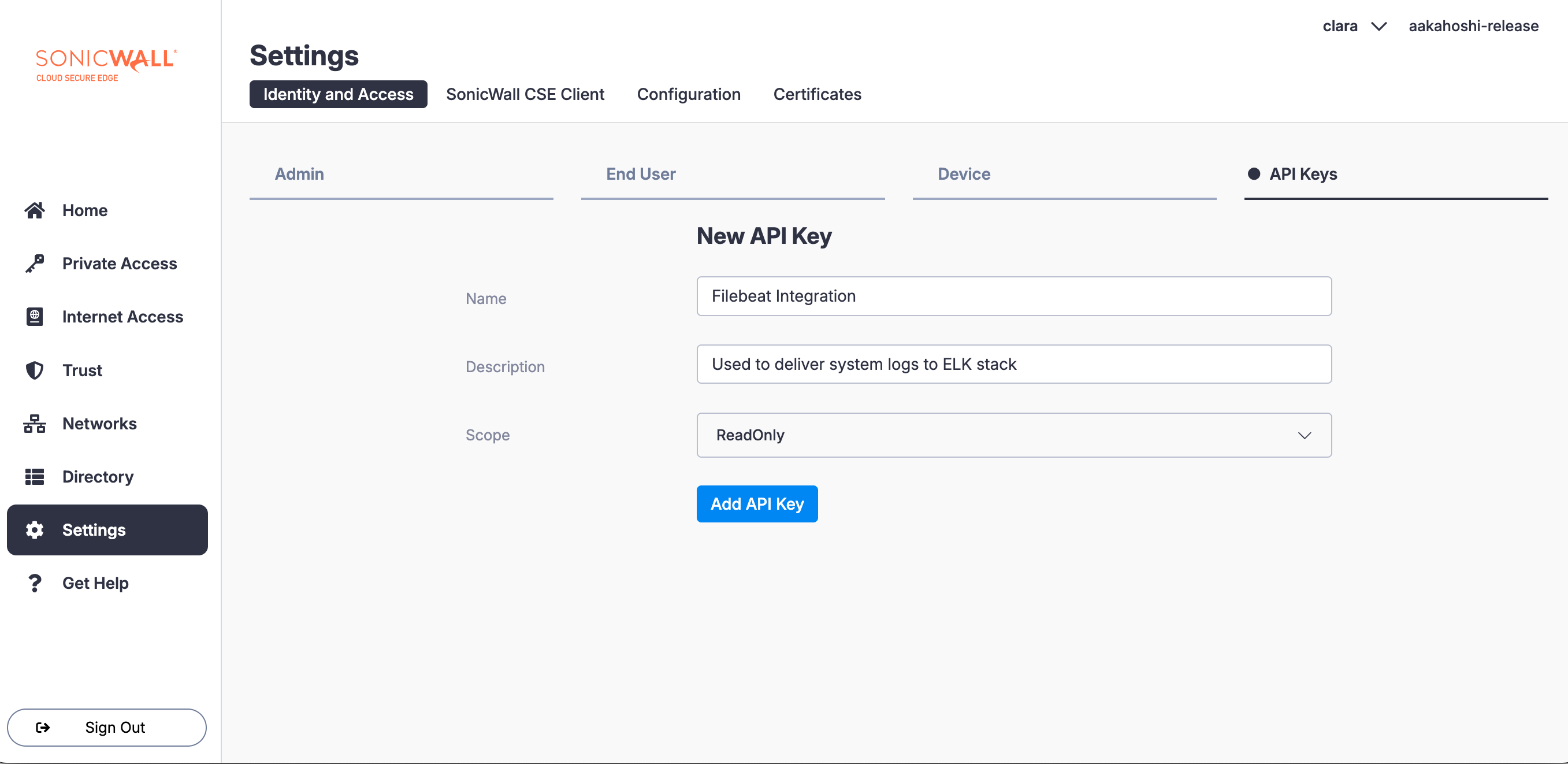Viewport: 1568px width, 764px height.
Task: Click the Networks topology icon
Action: click(34, 423)
